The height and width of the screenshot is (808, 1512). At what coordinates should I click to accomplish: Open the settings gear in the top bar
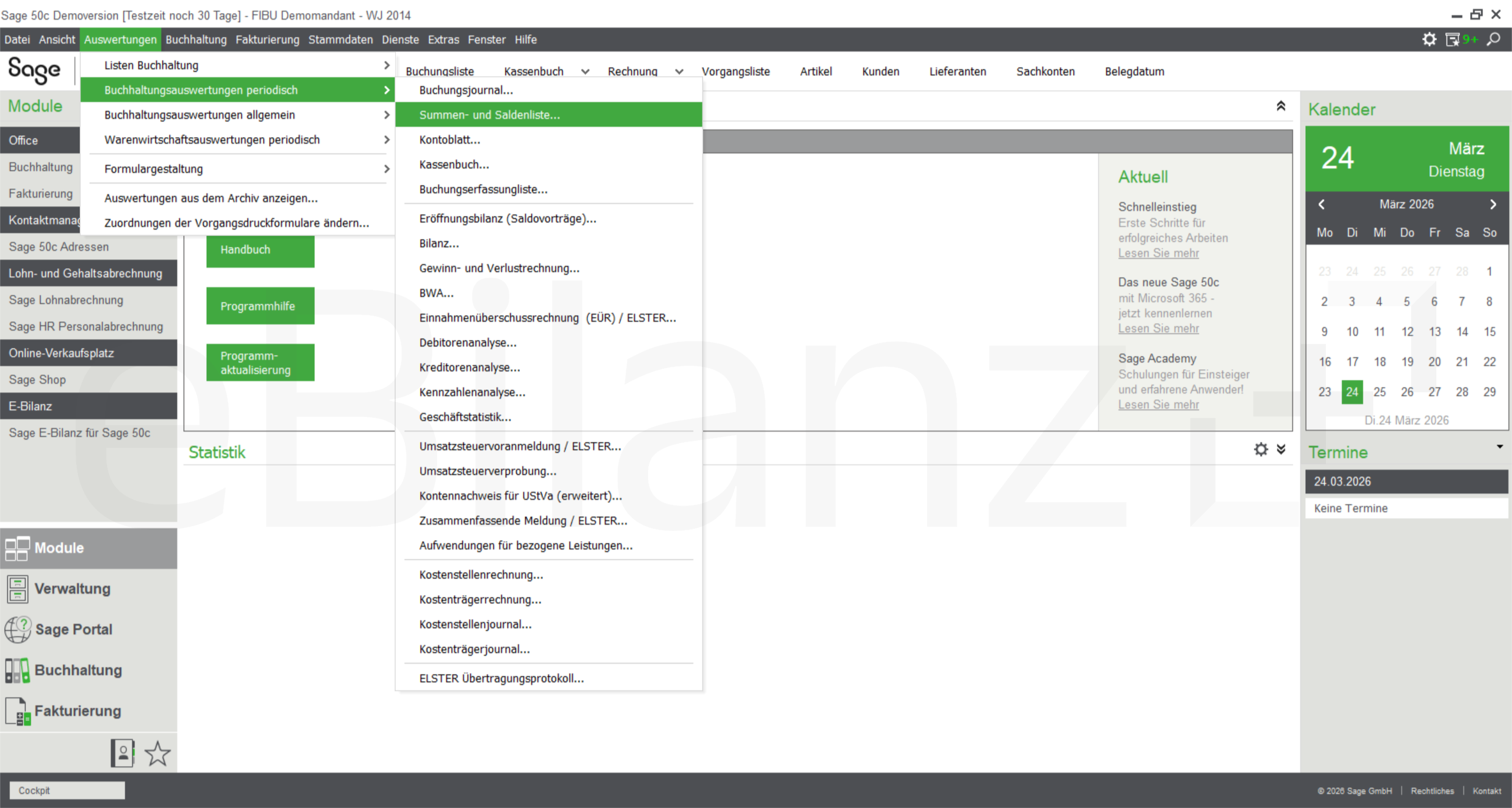(1429, 40)
